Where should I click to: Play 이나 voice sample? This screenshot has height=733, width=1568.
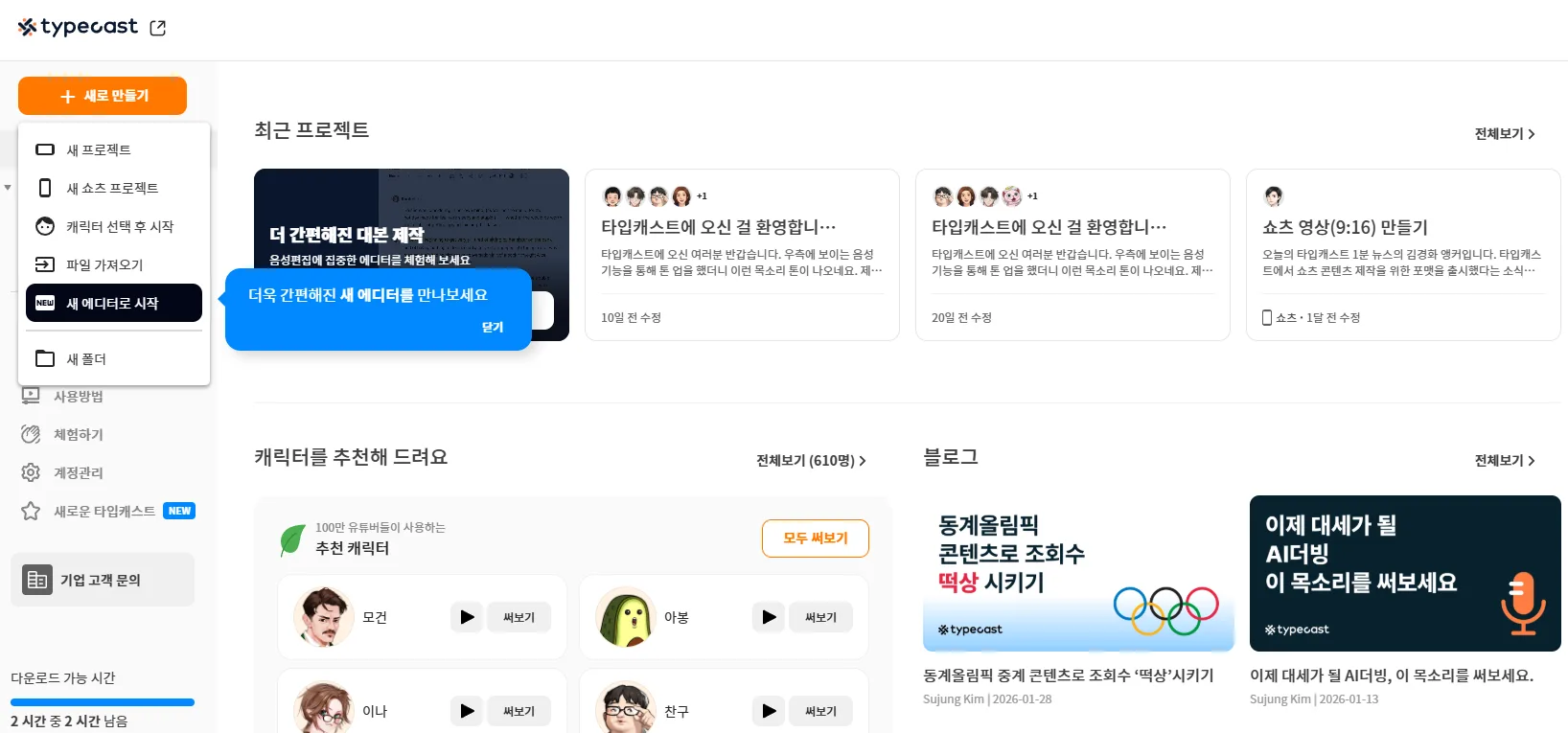467,711
